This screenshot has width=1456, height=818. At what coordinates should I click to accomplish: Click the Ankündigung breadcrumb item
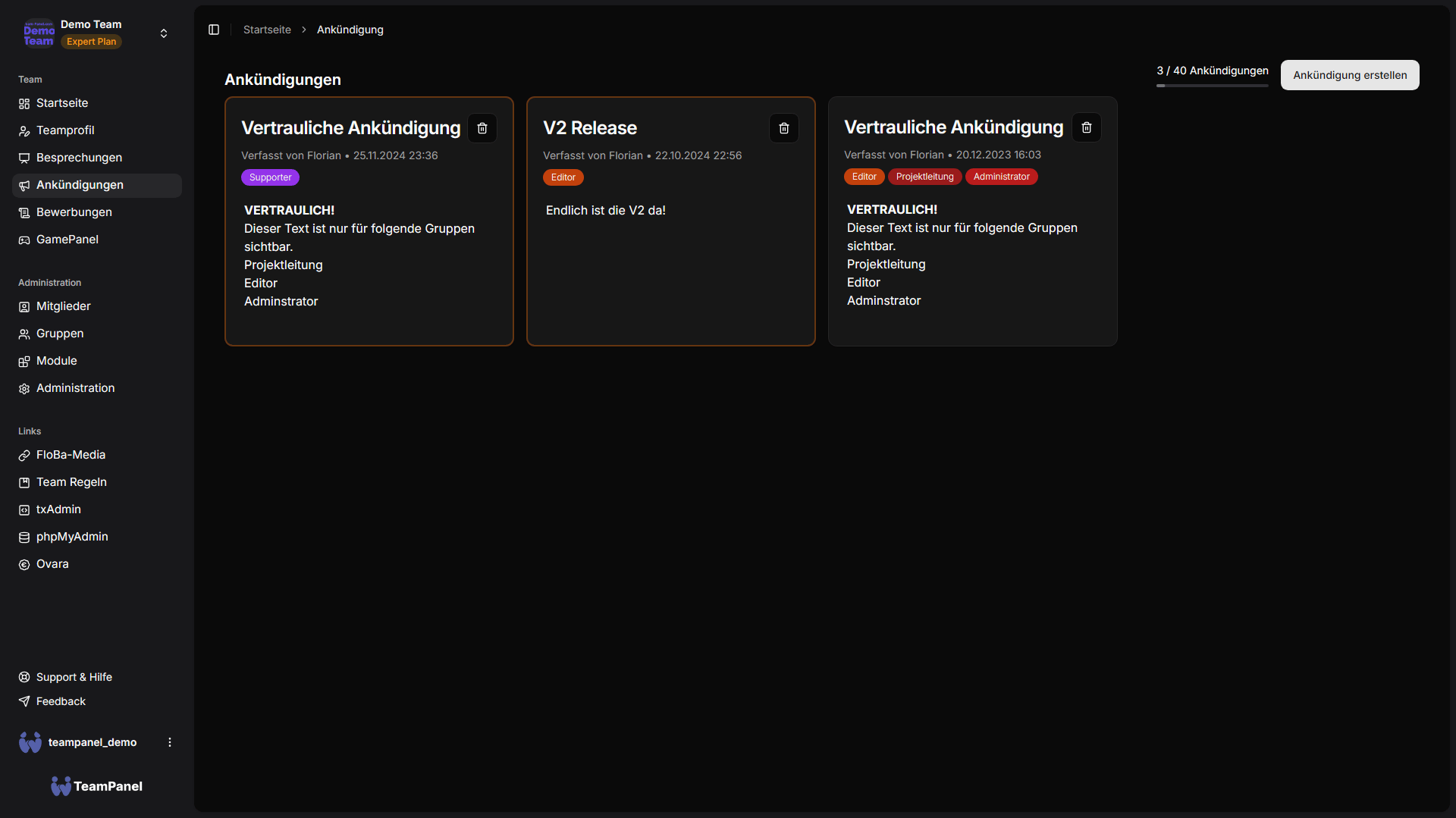tap(350, 30)
